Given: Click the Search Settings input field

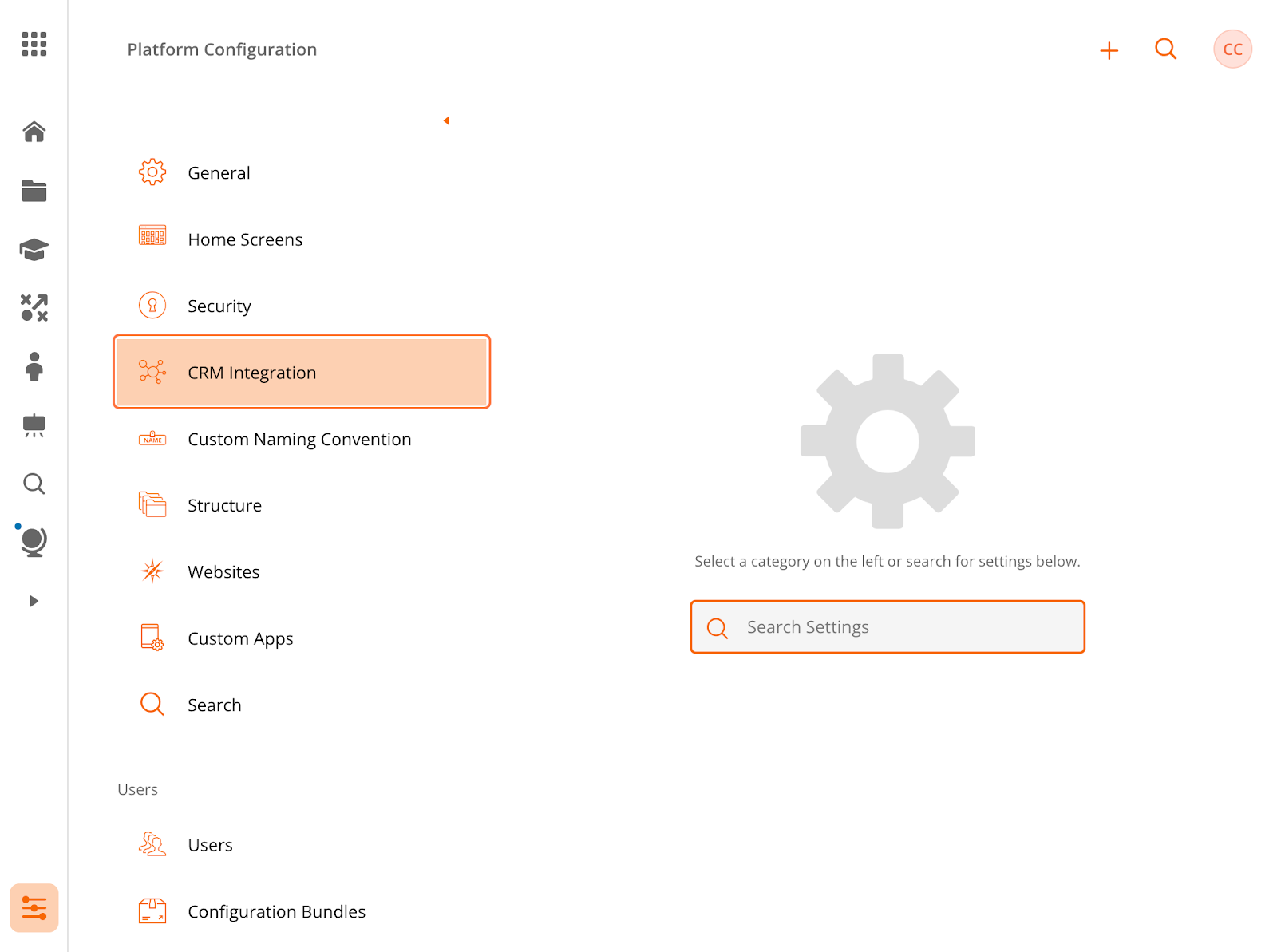Looking at the screenshot, I should point(888,627).
